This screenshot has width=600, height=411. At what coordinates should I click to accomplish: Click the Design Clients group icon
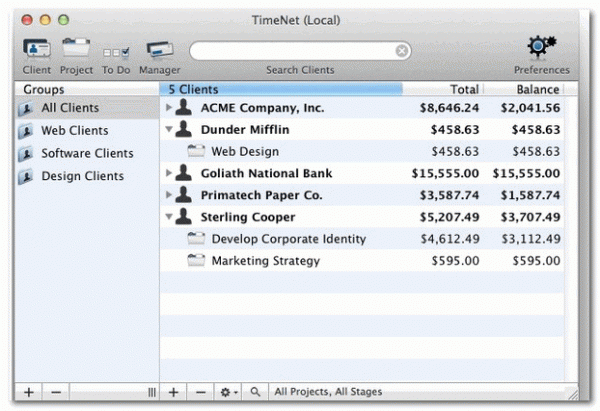tap(26, 176)
